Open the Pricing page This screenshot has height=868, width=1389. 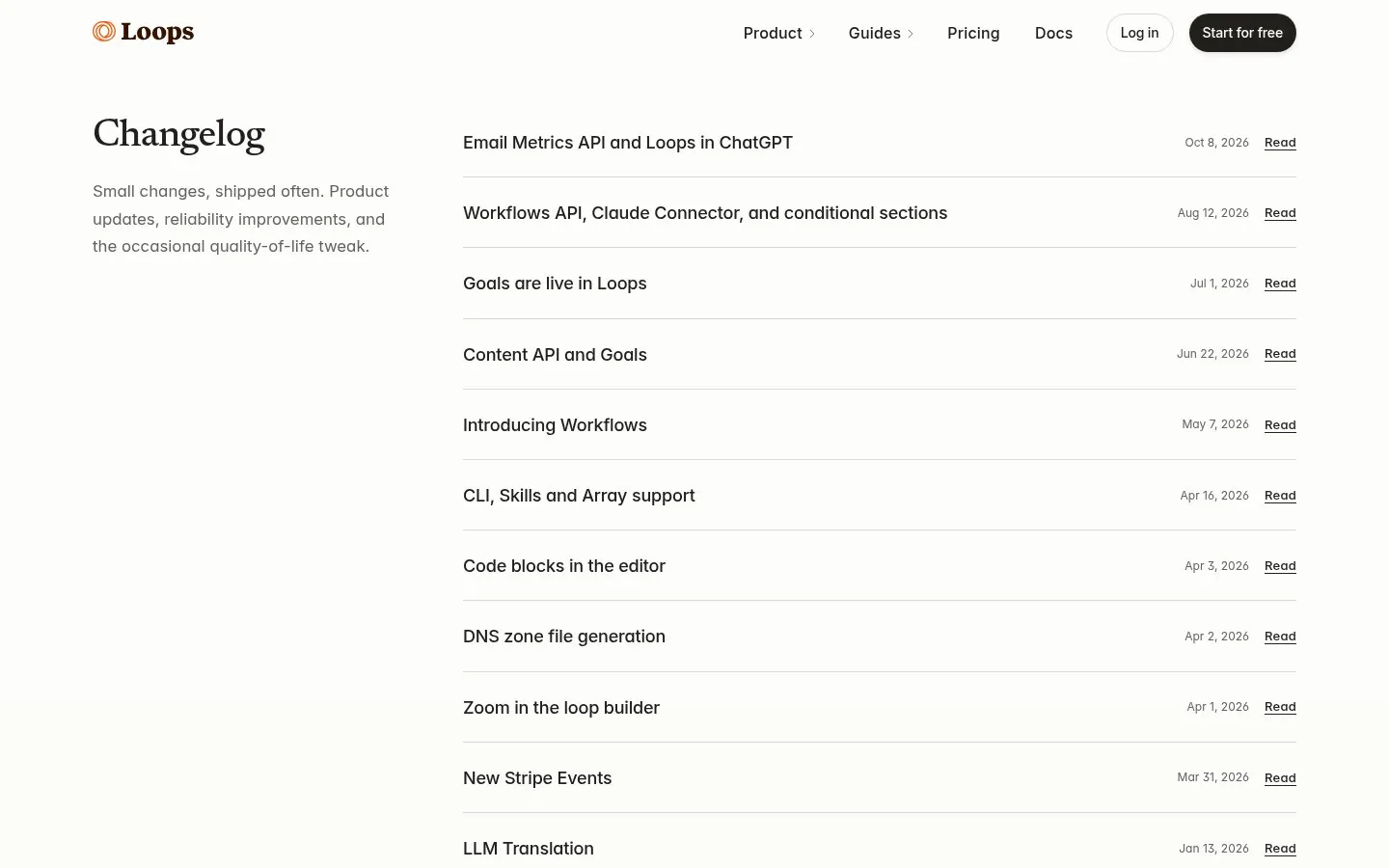[973, 33]
